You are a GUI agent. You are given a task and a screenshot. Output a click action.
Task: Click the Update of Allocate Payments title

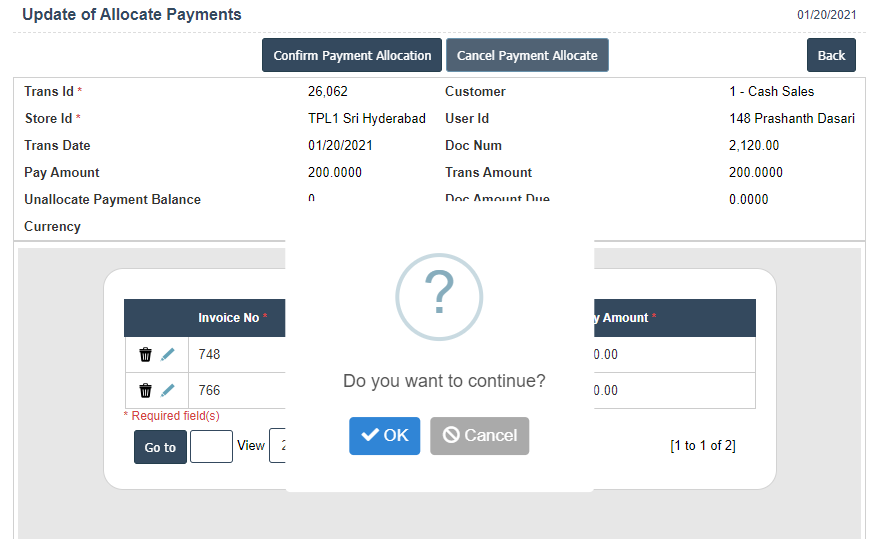click(x=132, y=15)
